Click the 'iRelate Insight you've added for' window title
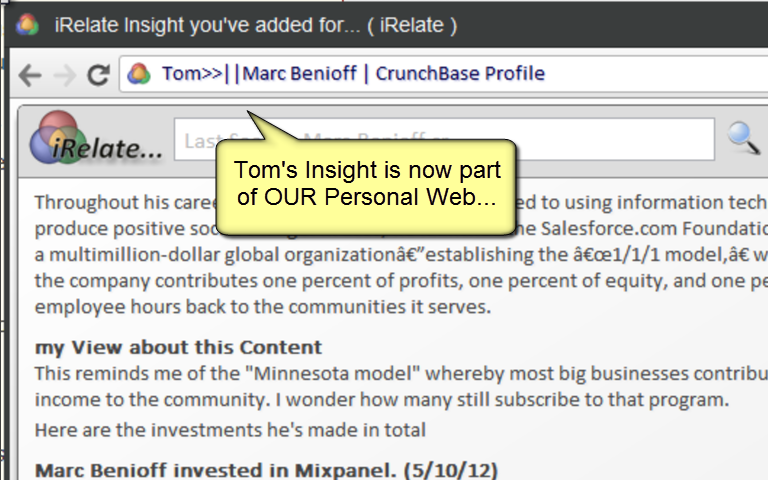Image resolution: width=768 pixels, height=480 pixels. [x=256, y=25]
